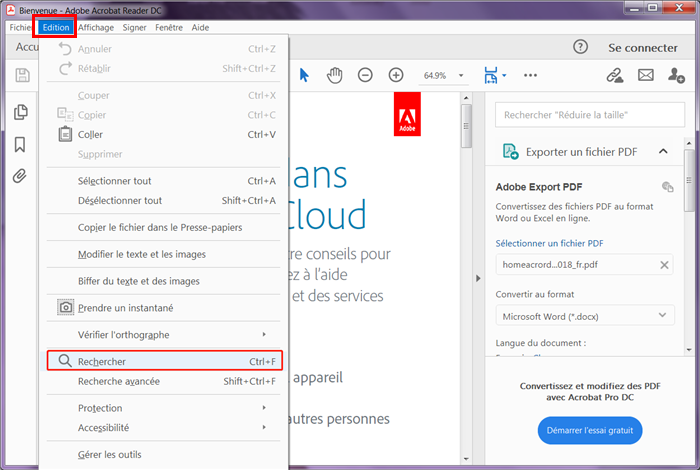Choose Copier le fichier dans le Presse-papiers
Image resolution: width=700 pixels, height=470 pixels.
click(164, 227)
